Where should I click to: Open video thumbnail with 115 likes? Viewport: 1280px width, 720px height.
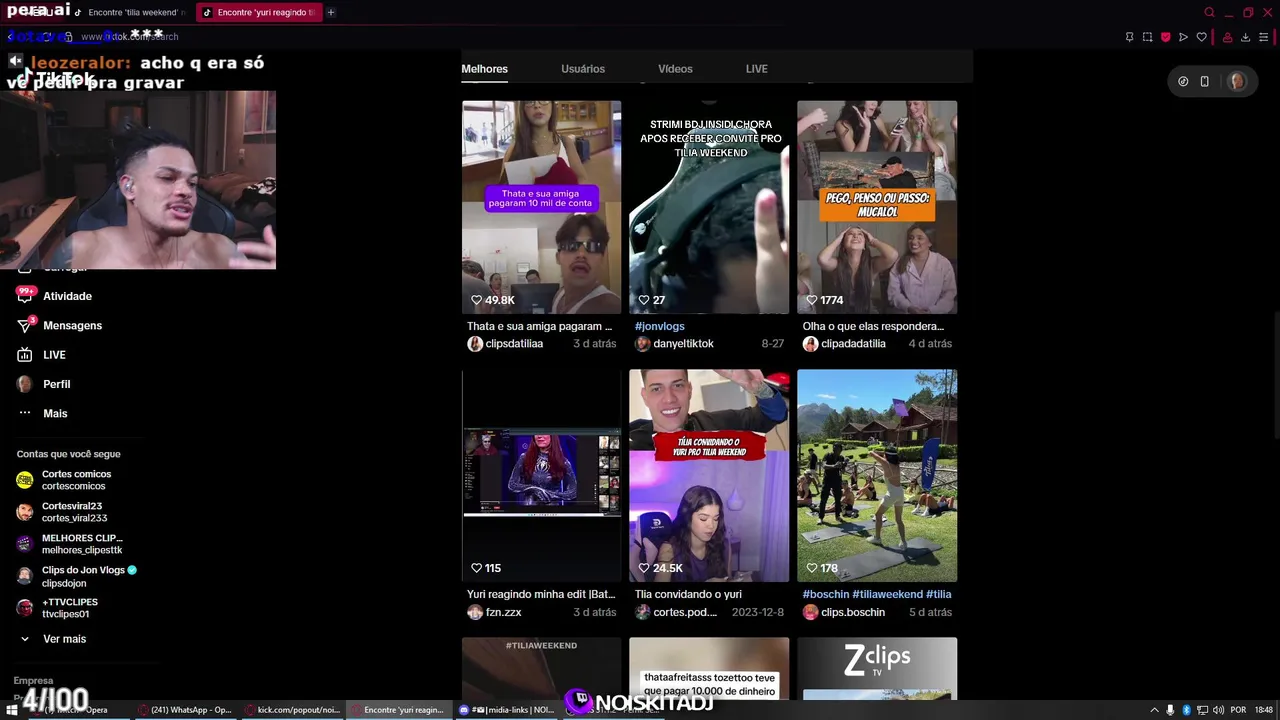[x=541, y=475]
